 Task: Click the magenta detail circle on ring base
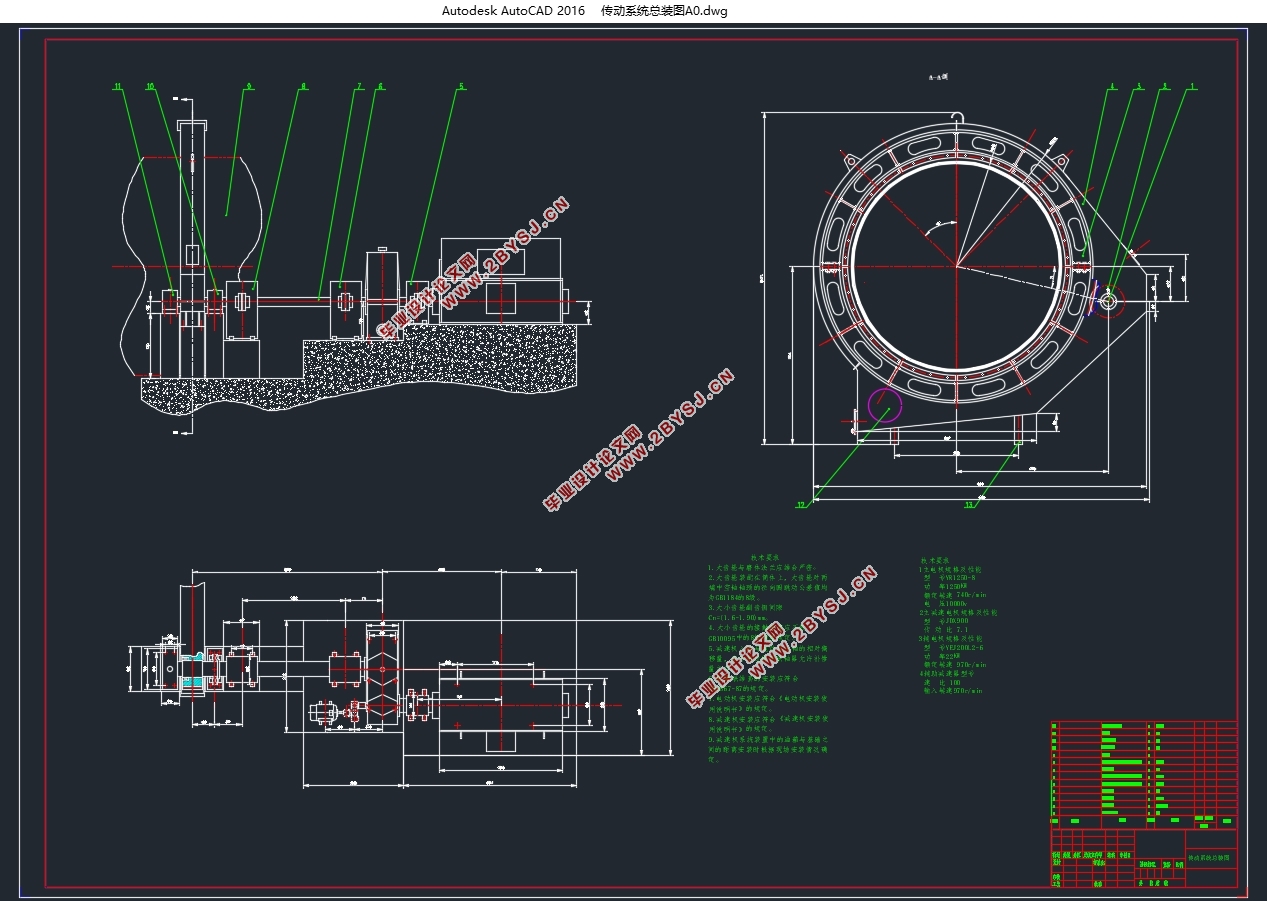point(884,405)
